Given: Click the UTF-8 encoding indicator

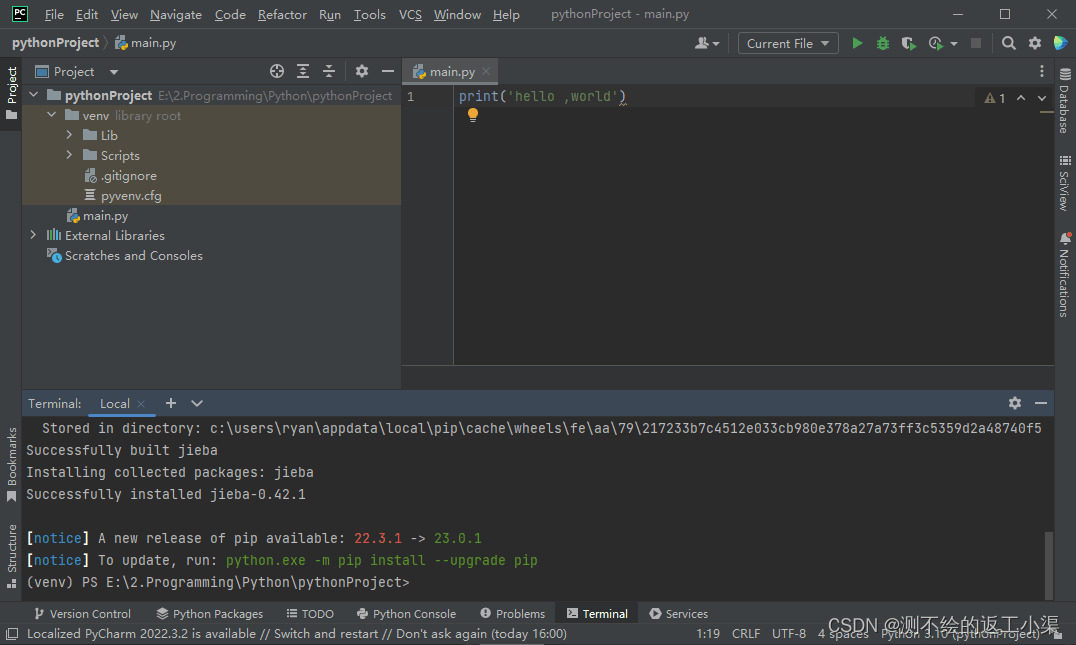Looking at the screenshot, I should click(789, 634).
